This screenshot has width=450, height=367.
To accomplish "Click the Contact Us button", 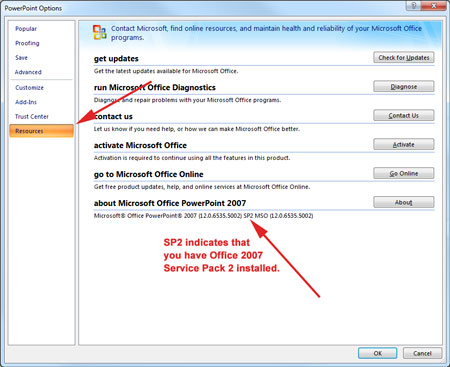I will click(404, 115).
